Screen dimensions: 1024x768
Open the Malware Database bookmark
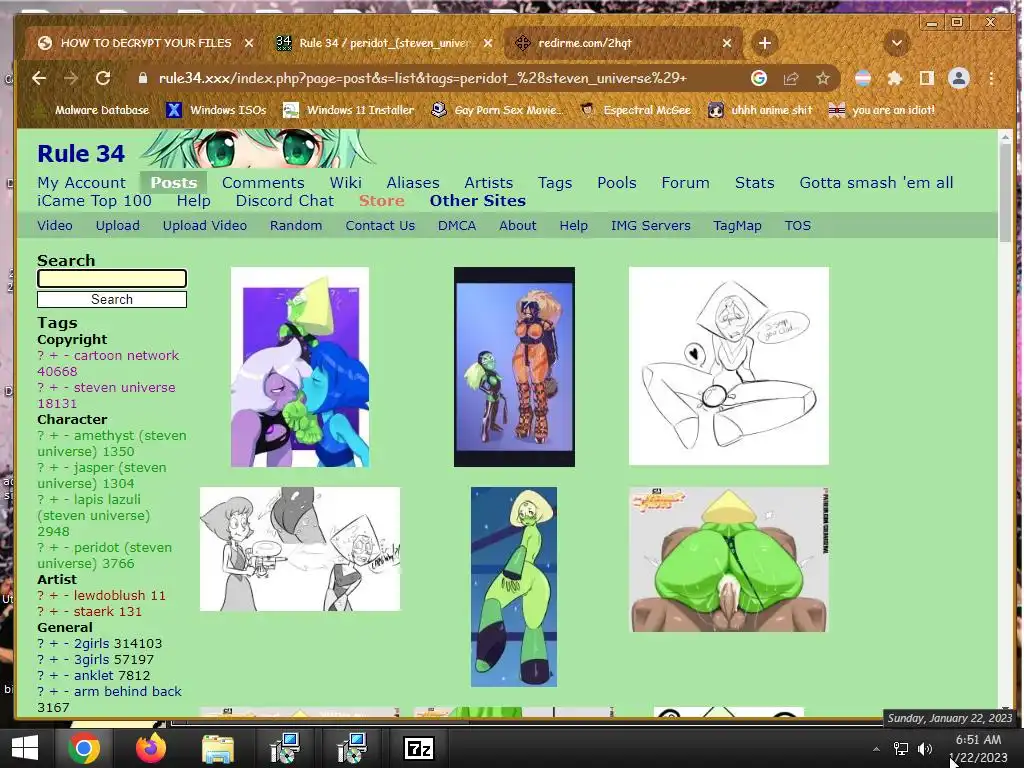(93, 110)
